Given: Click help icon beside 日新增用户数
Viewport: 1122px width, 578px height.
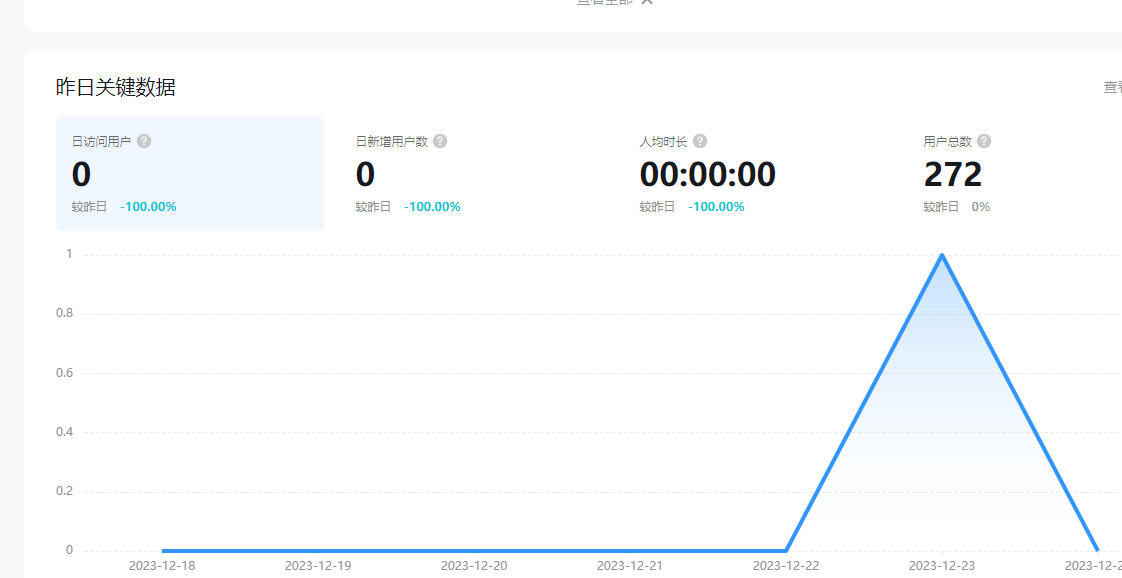Looking at the screenshot, I should [x=440, y=141].
